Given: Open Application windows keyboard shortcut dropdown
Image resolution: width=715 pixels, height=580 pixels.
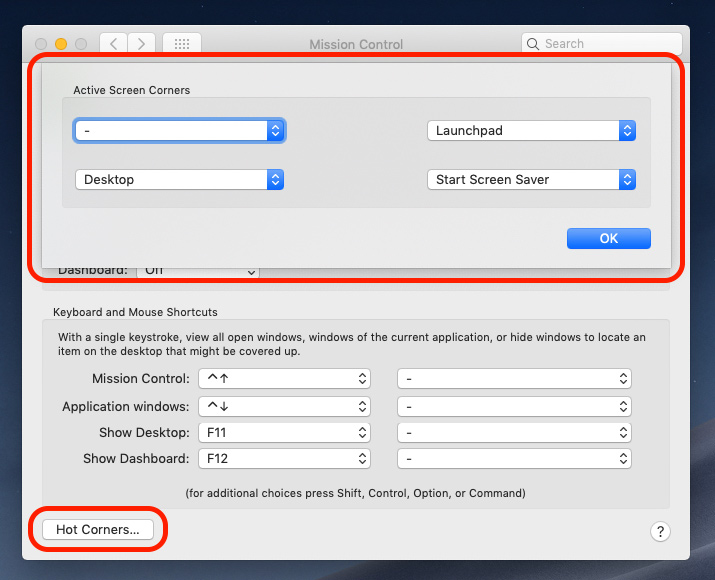Looking at the screenshot, I should click(x=284, y=406).
